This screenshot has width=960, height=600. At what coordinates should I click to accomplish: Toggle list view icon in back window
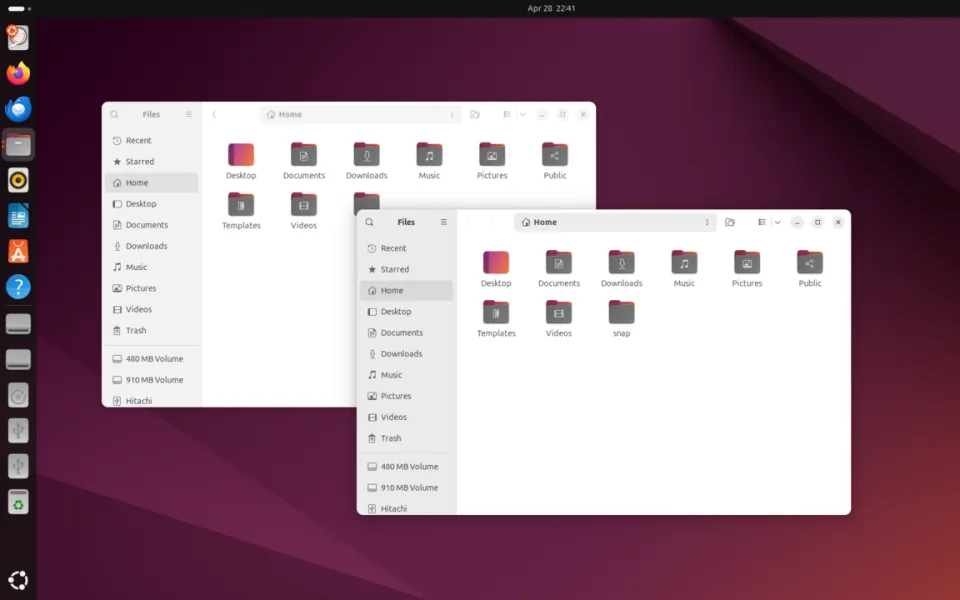coord(507,114)
